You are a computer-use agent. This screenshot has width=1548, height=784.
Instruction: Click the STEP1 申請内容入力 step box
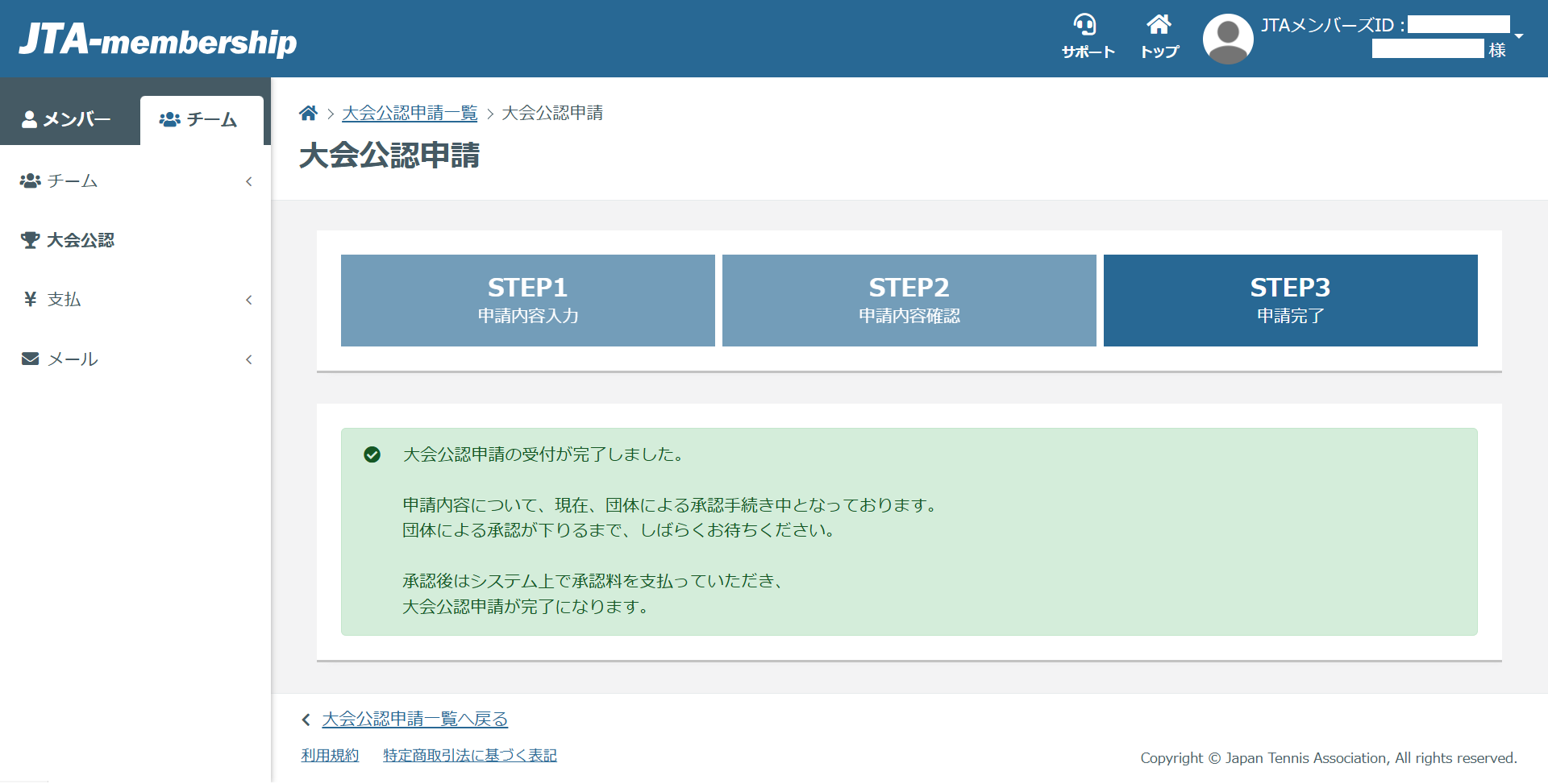(527, 301)
